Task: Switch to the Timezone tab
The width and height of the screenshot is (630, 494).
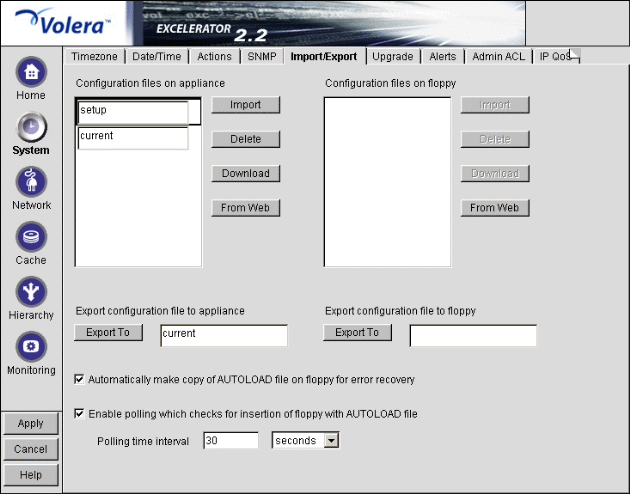Action: click(94, 56)
